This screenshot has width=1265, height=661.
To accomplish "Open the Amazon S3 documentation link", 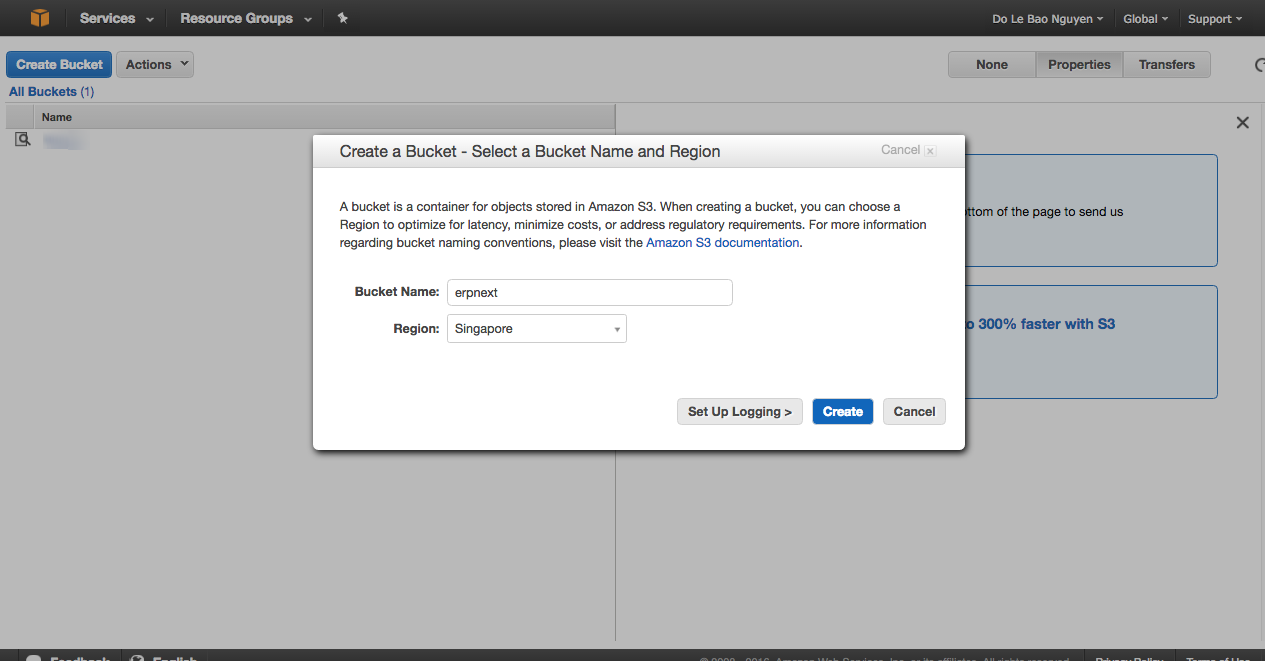I will [x=722, y=243].
